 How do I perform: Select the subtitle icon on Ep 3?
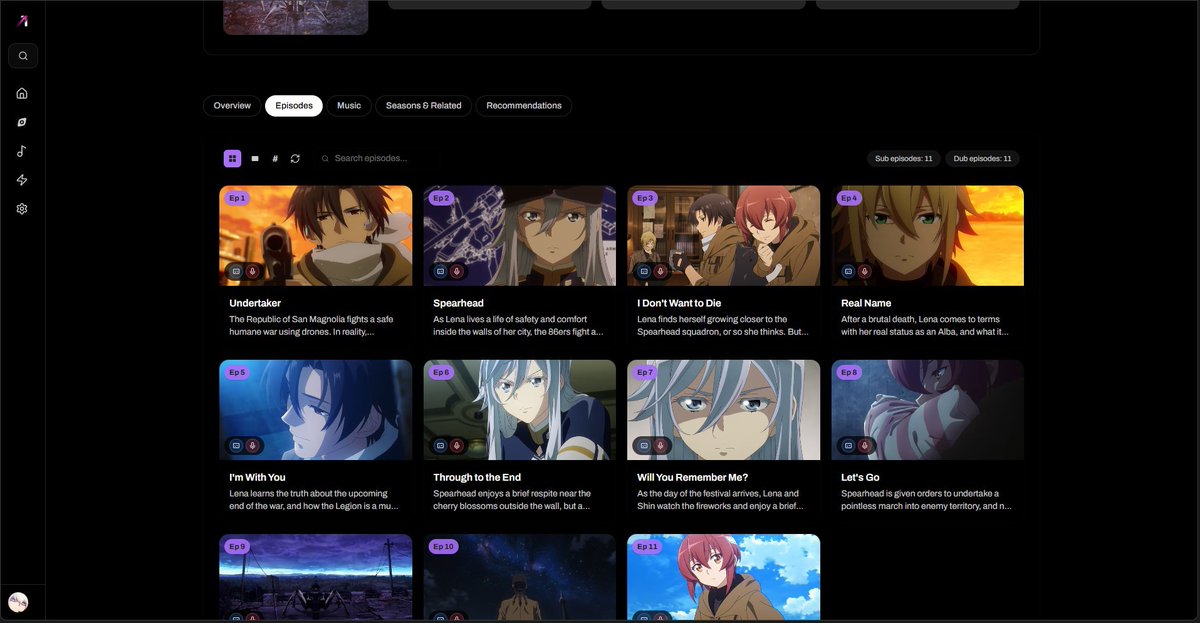644,271
